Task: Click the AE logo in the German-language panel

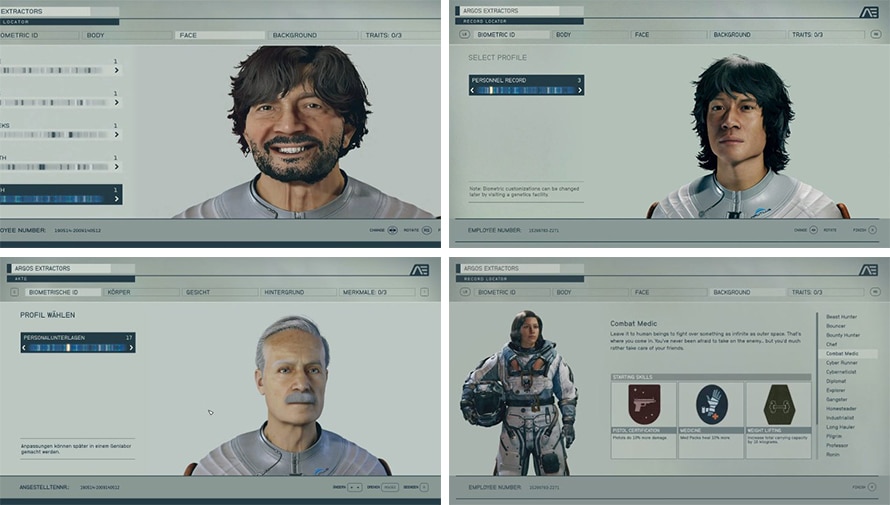Action: pyautogui.click(x=419, y=270)
